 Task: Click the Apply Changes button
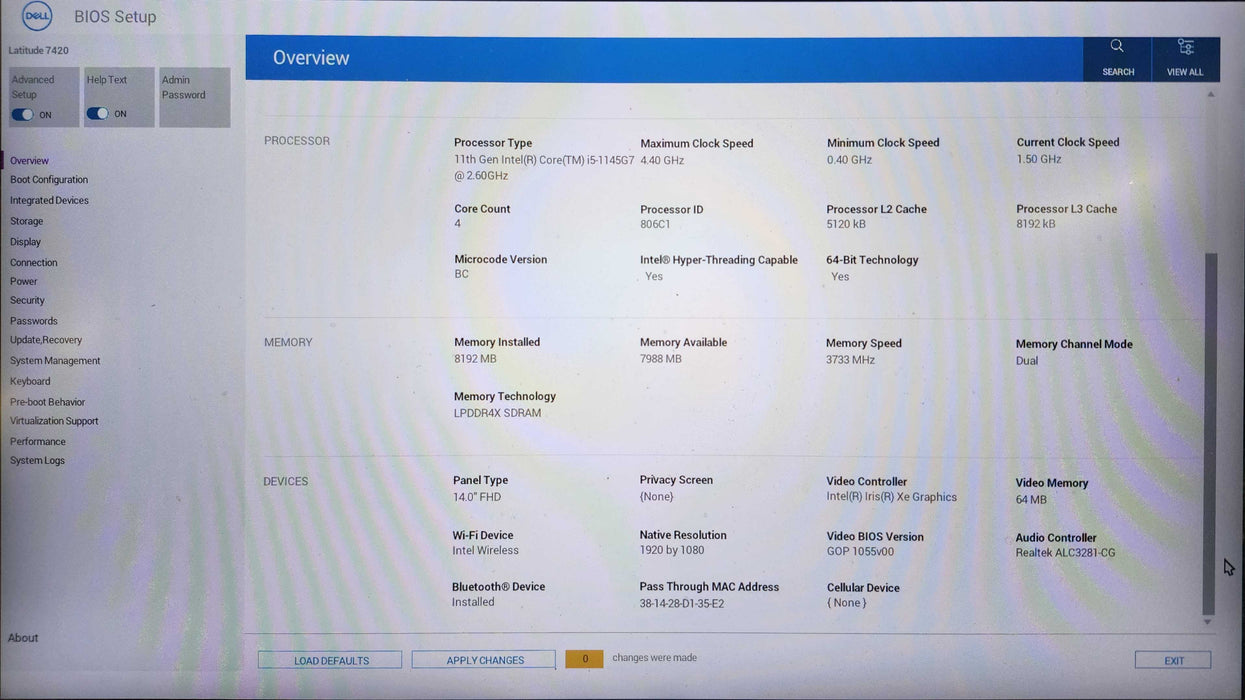tap(484, 660)
